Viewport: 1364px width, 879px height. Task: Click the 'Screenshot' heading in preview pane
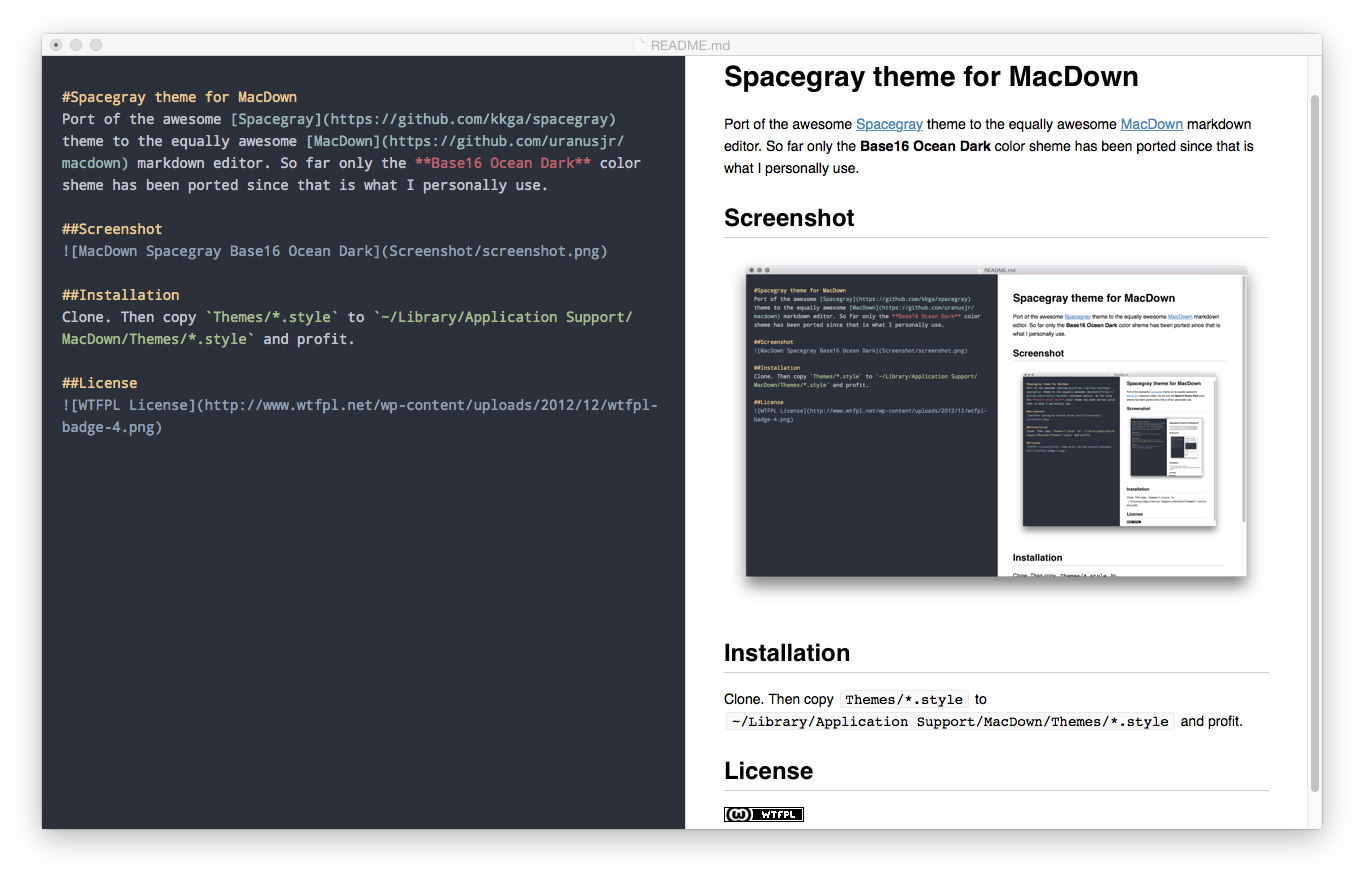(789, 218)
